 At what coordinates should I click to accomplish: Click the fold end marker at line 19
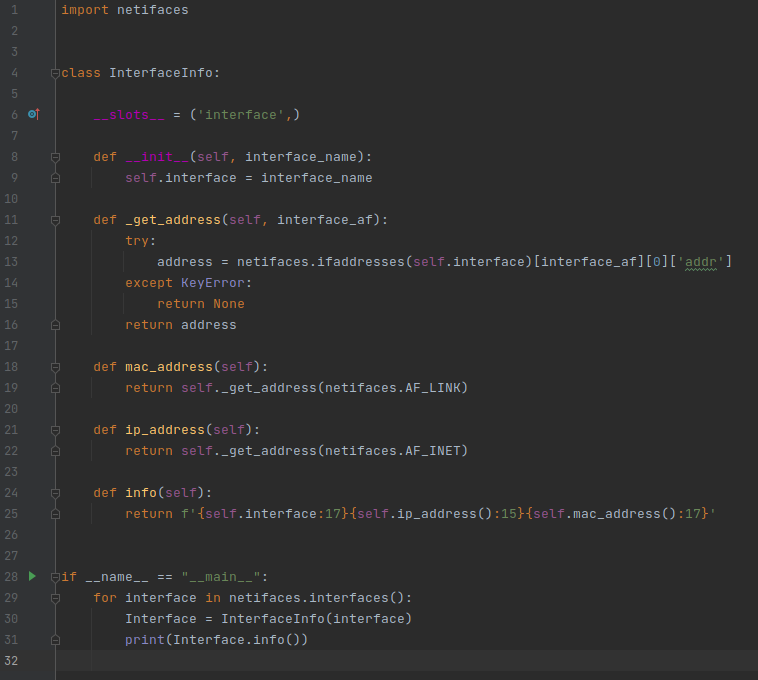(55, 388)
